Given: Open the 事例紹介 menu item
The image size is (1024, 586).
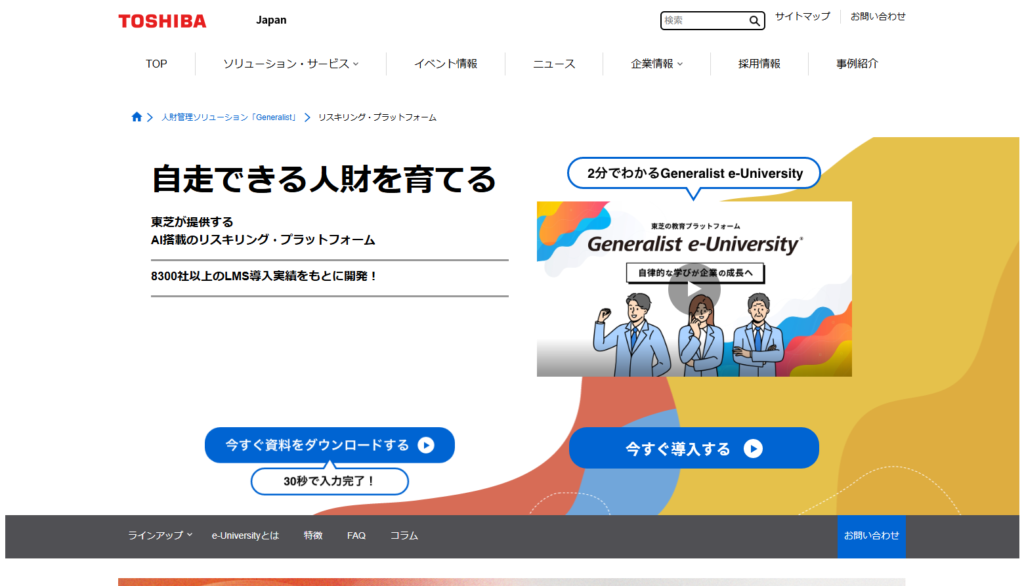Looking at the screenshot, I should [857, 63].
